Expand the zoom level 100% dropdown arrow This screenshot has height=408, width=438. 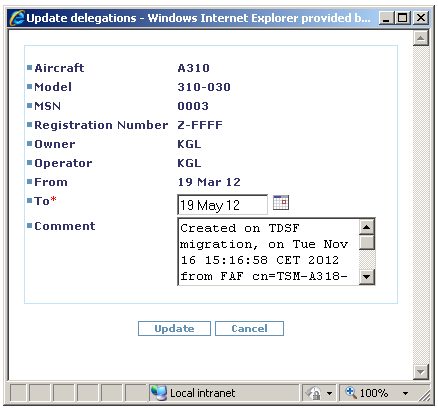pos(405,393)
